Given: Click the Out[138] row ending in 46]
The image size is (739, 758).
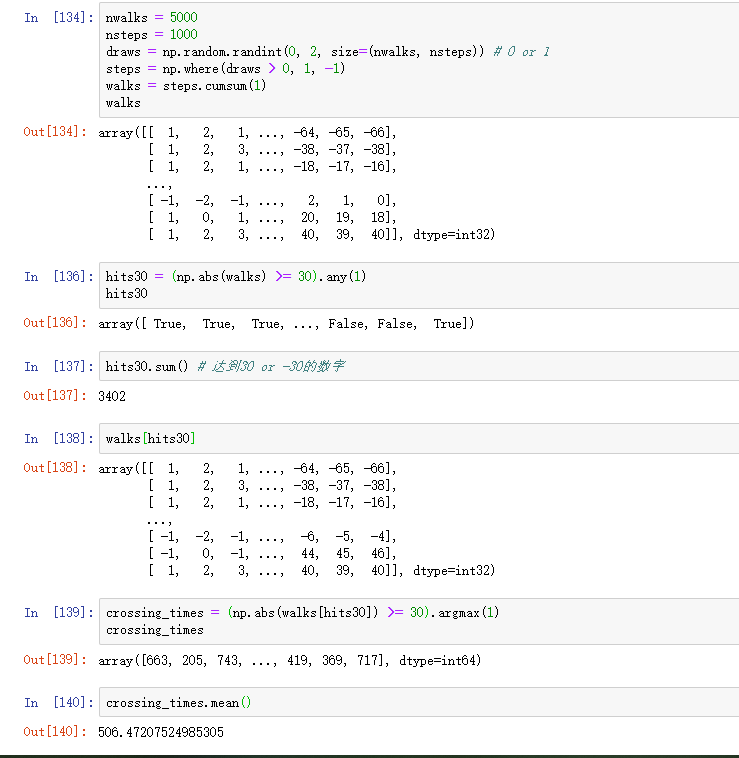Looking at the screenshot, I should pos(273,554).
